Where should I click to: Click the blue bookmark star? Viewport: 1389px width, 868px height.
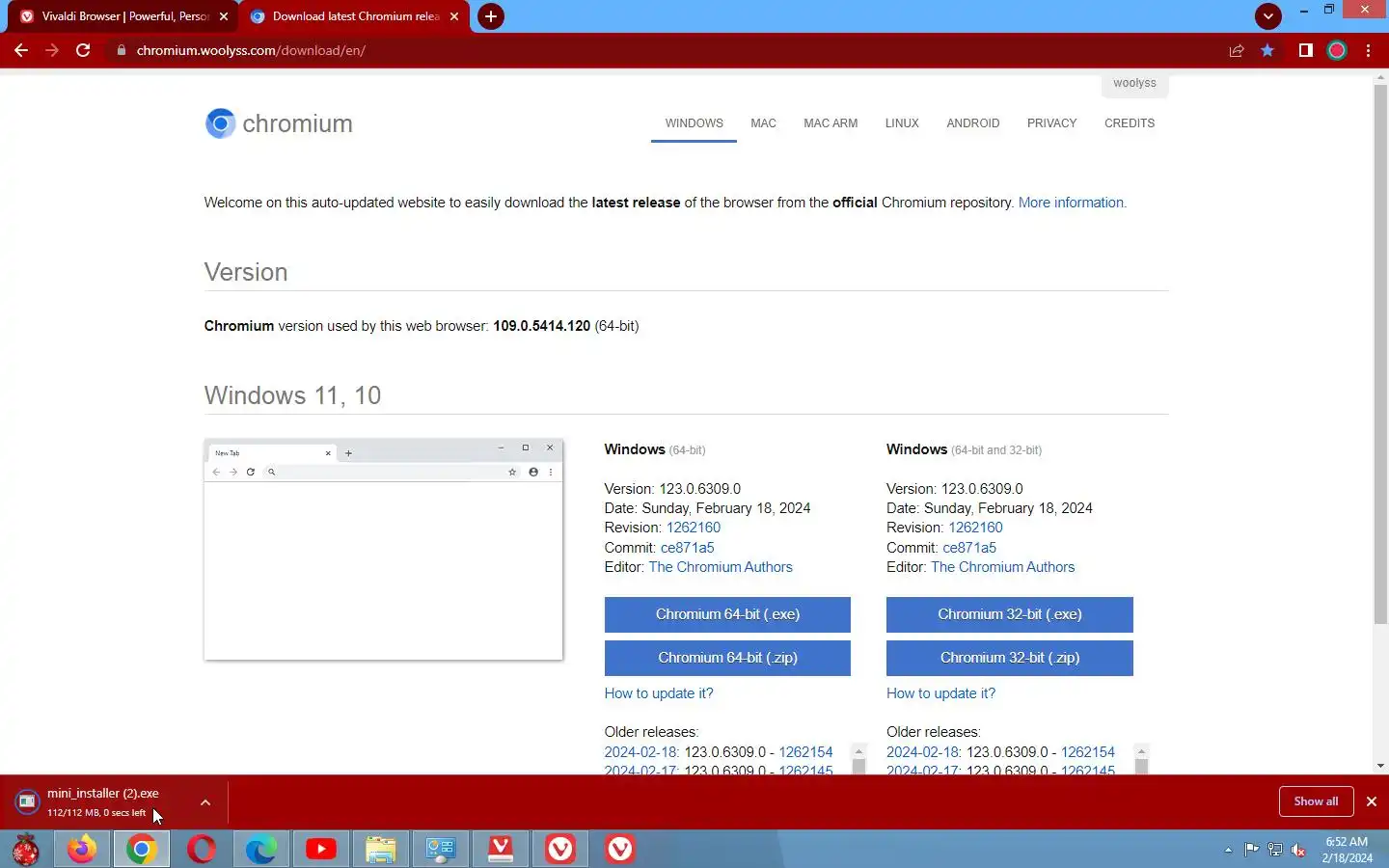tap(1267, 50)
